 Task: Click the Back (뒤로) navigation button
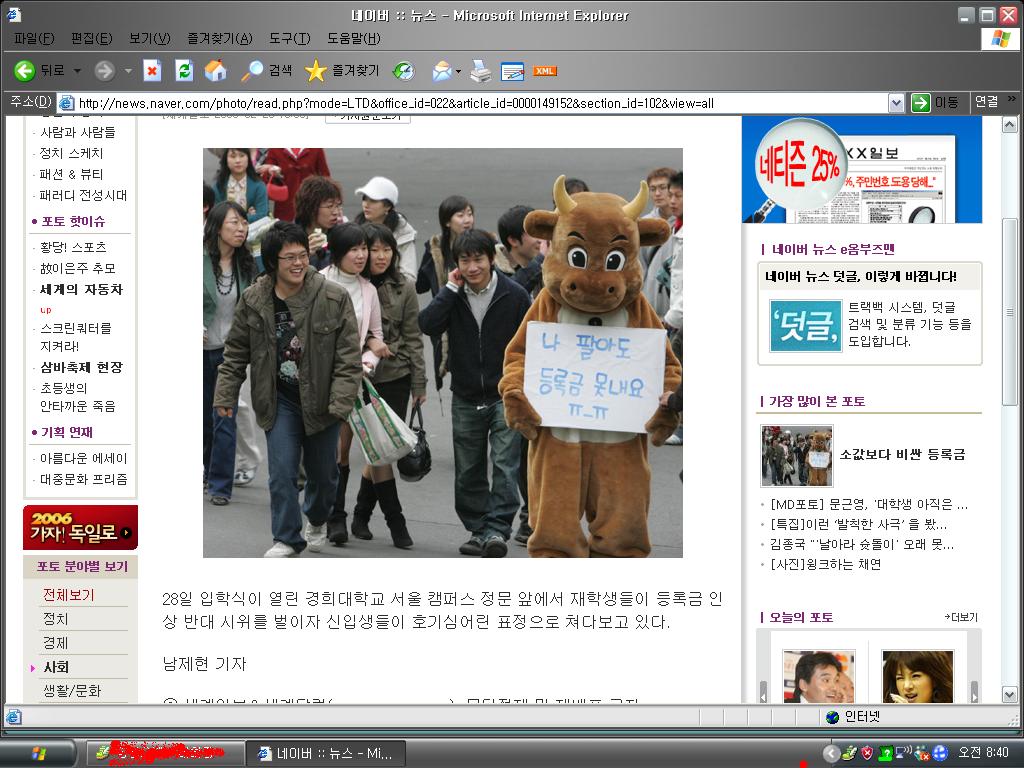tap(40, 70)
